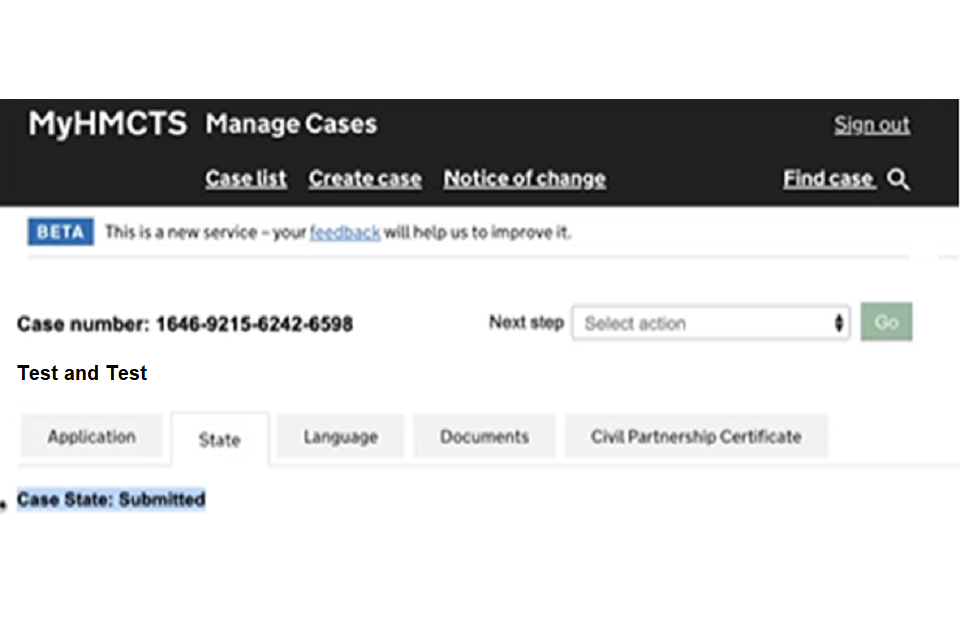The height and width of the screenshot is (640, 960).
Task: Open the feedback link in the banner
Action: pyautogui.click(x=344, y=233)
